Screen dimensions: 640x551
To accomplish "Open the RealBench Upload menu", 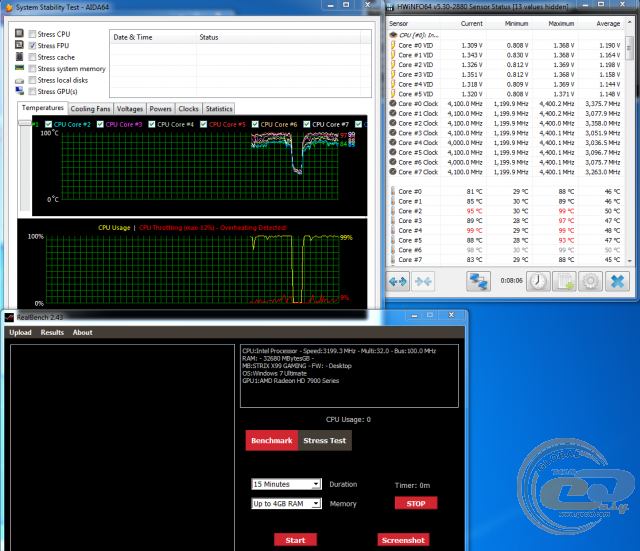I will 20,332.
